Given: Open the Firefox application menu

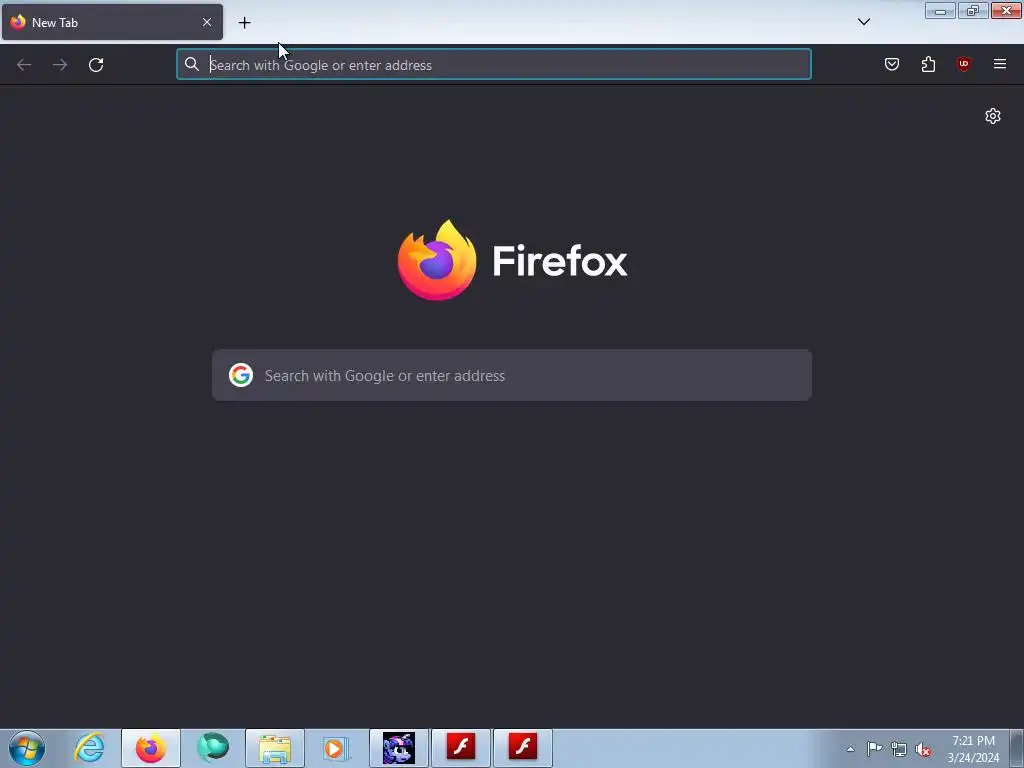Looking at the screenshot, I should [1000, 64].
